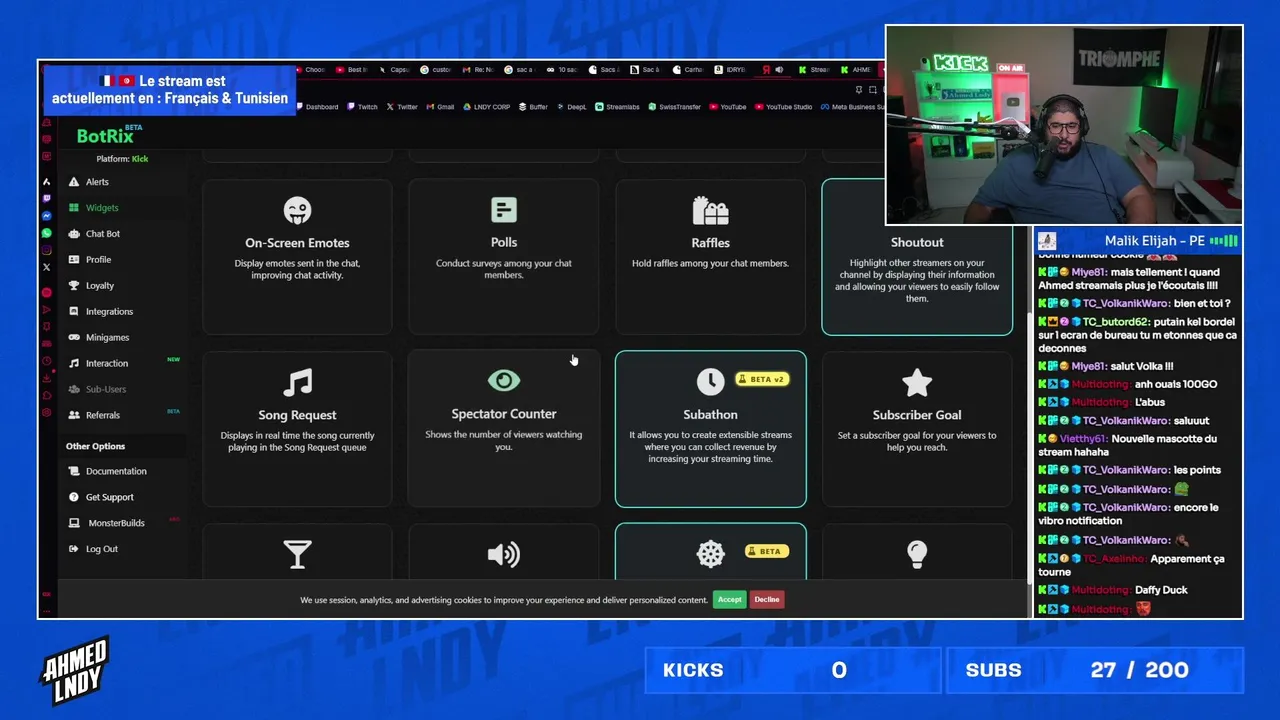
Task: Open Instagram in the browser side panel
Action: 47,250
